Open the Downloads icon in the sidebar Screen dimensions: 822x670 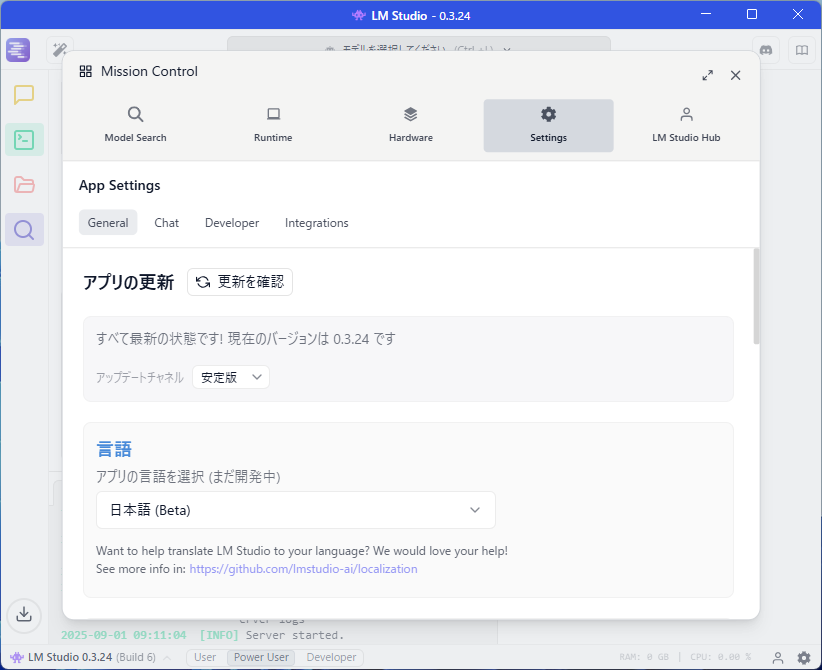click(x=24, y=615)
